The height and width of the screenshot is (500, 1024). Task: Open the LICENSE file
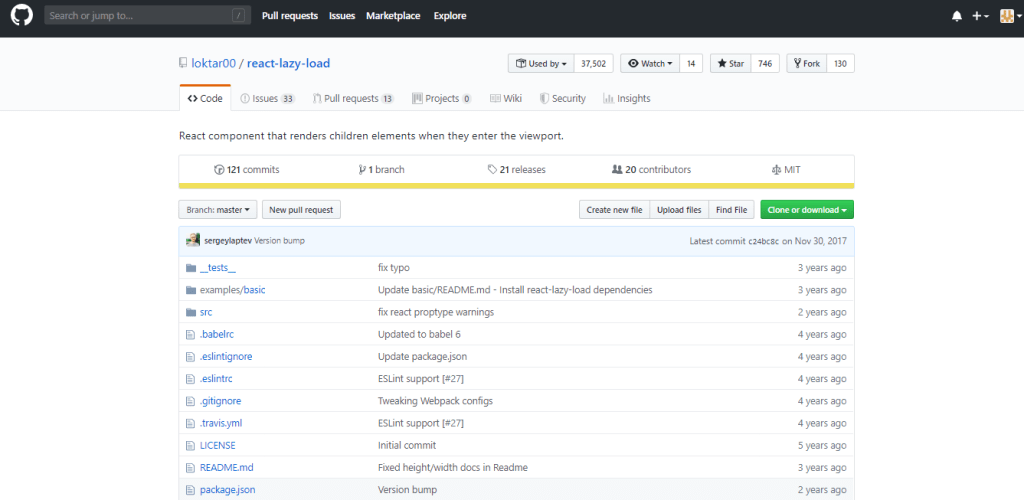coord(217,445)
